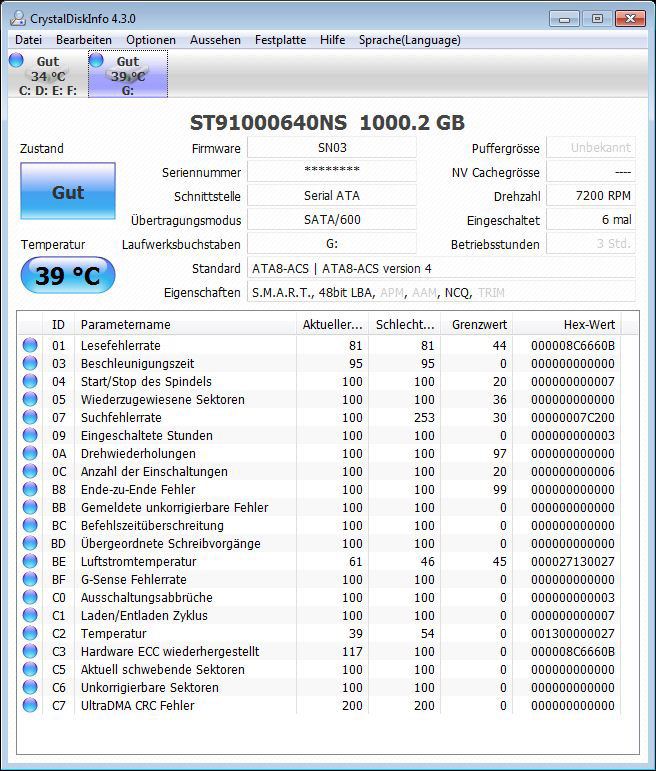
Task: Click the Betriebsstunden field showing 3 Std.
Action: coord(591,243)
